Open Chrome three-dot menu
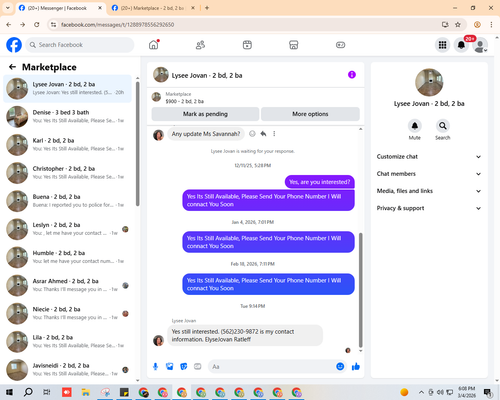This screenshot has width=500, height=400. 491,25
